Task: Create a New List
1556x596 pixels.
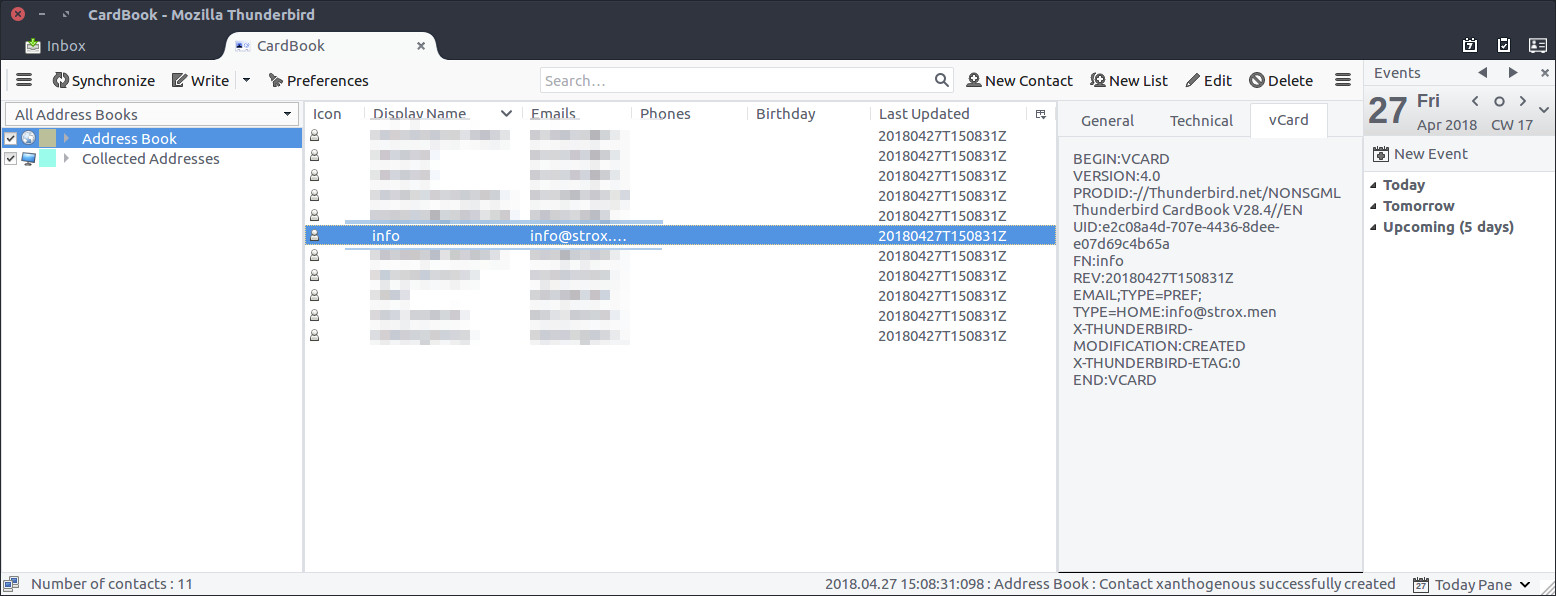Action: (1129, 80)
